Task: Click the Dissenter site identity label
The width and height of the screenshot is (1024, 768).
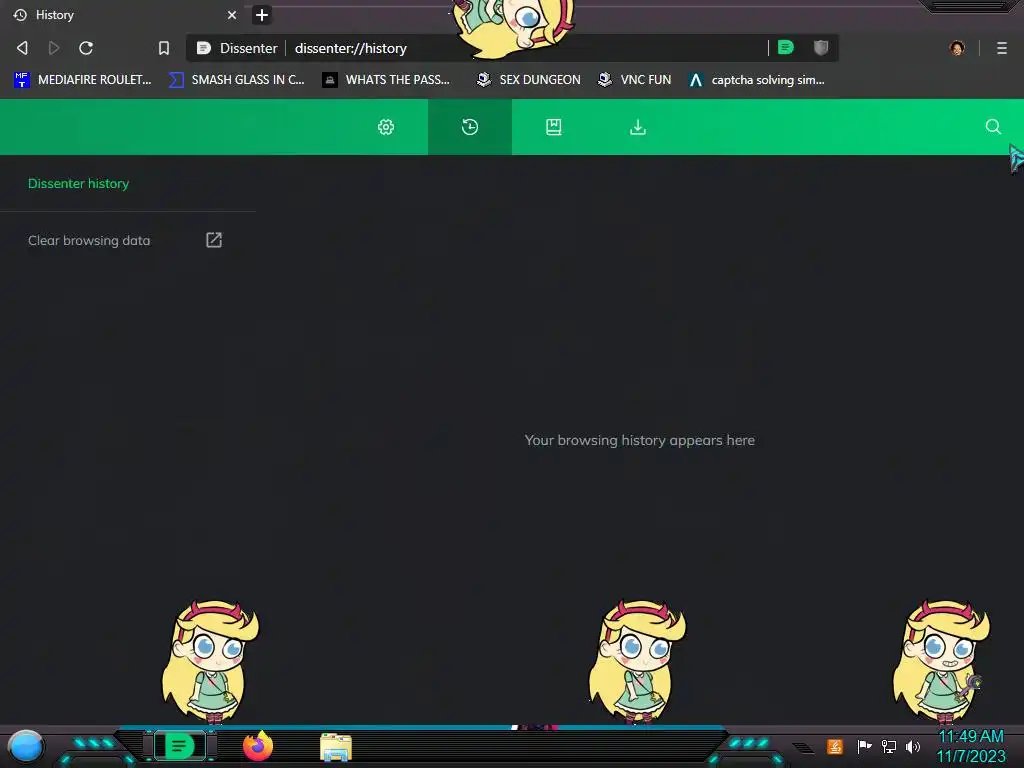Action: click(237, 48)
